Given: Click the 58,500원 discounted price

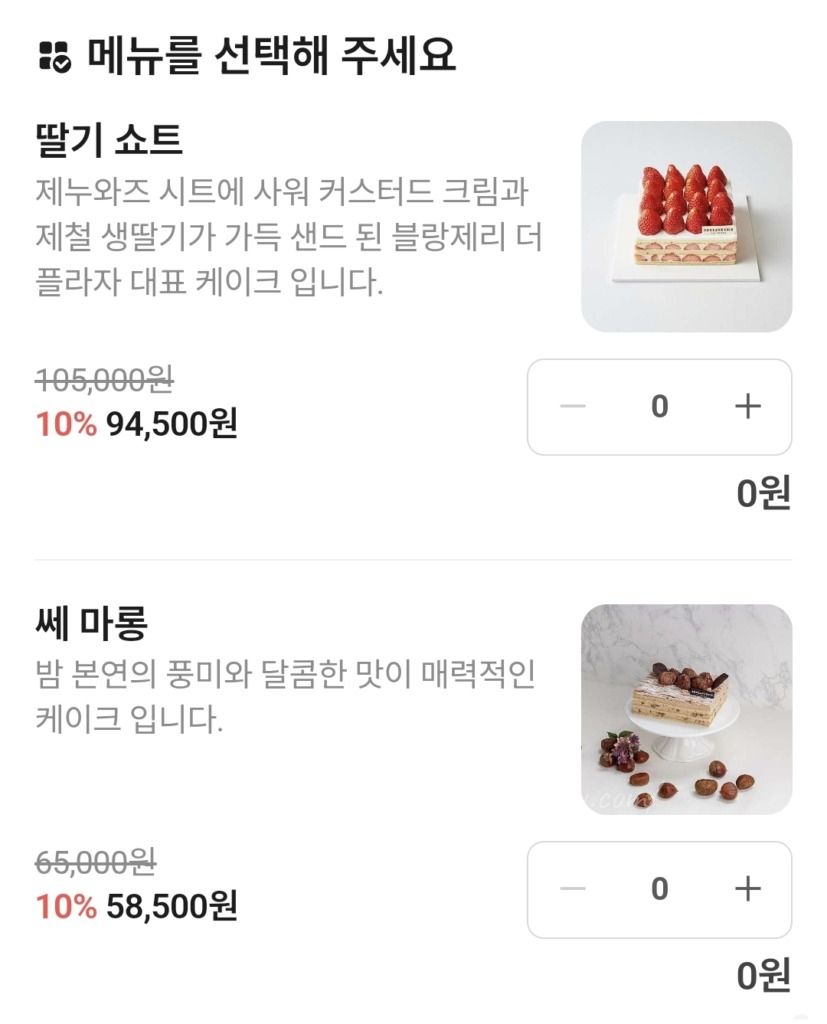Looking at the screenshot, I should pyautogui.click(x=171, y=907).
